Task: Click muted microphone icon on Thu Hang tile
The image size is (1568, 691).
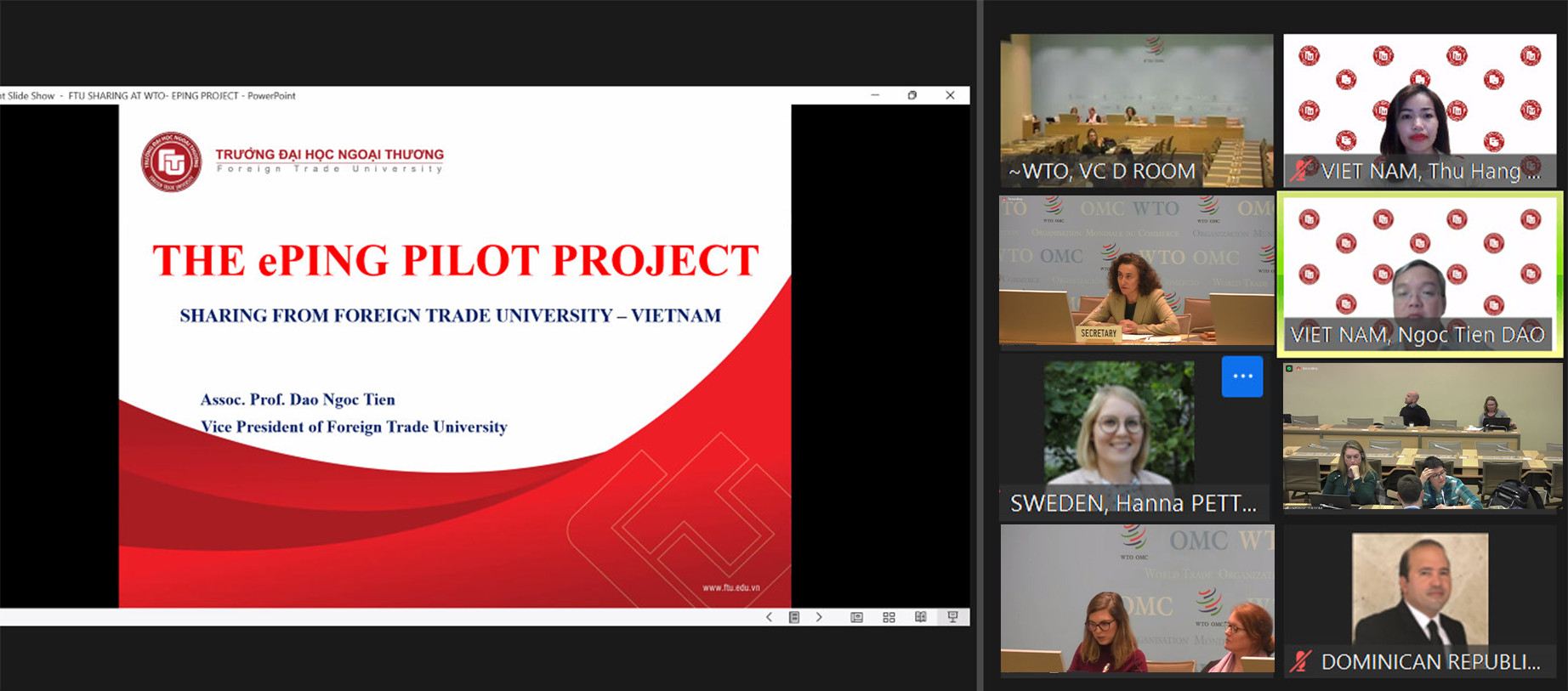Action: click(x=1301, y=171)
